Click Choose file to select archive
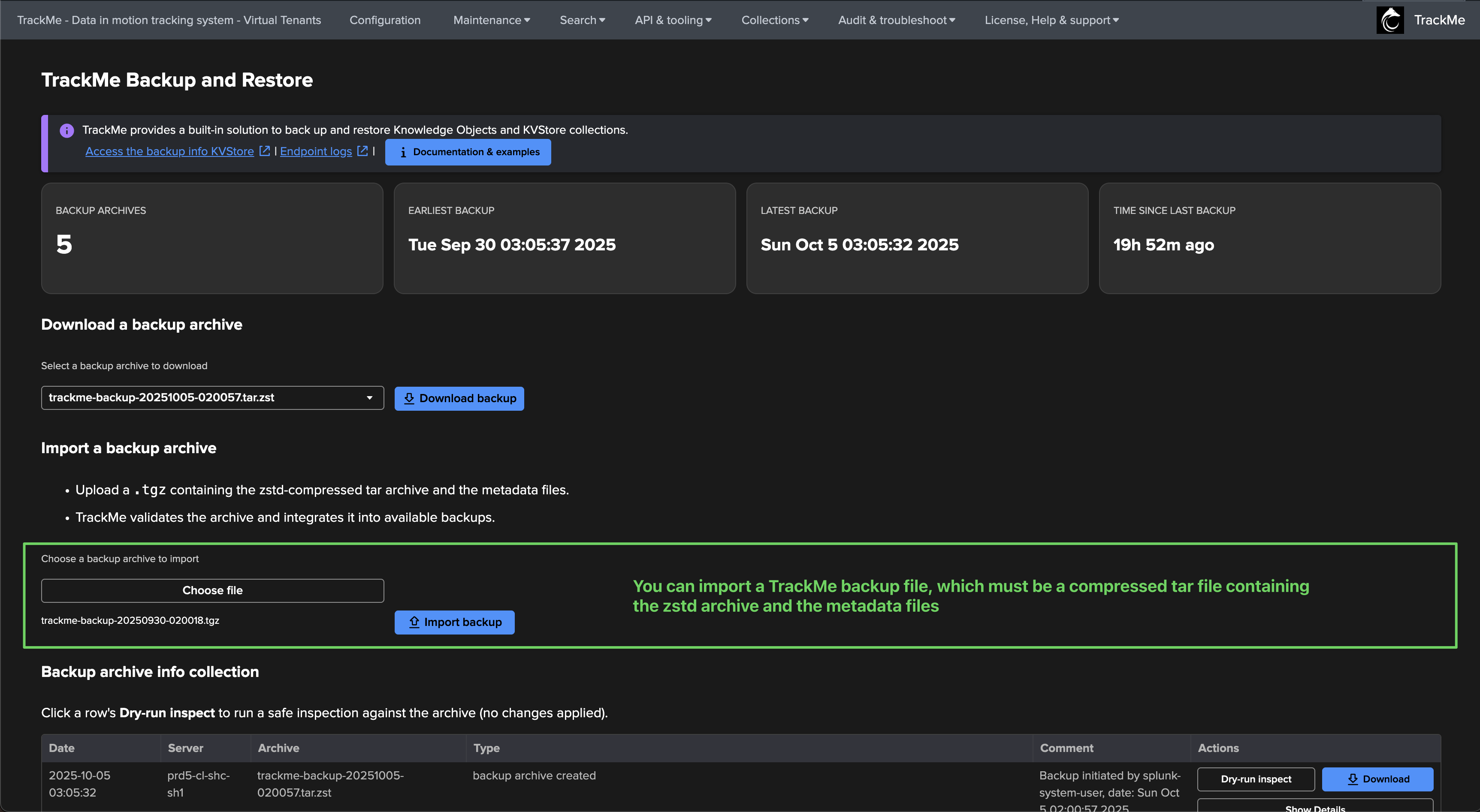This screenshot has height=812, width=1480. (212, 590)
